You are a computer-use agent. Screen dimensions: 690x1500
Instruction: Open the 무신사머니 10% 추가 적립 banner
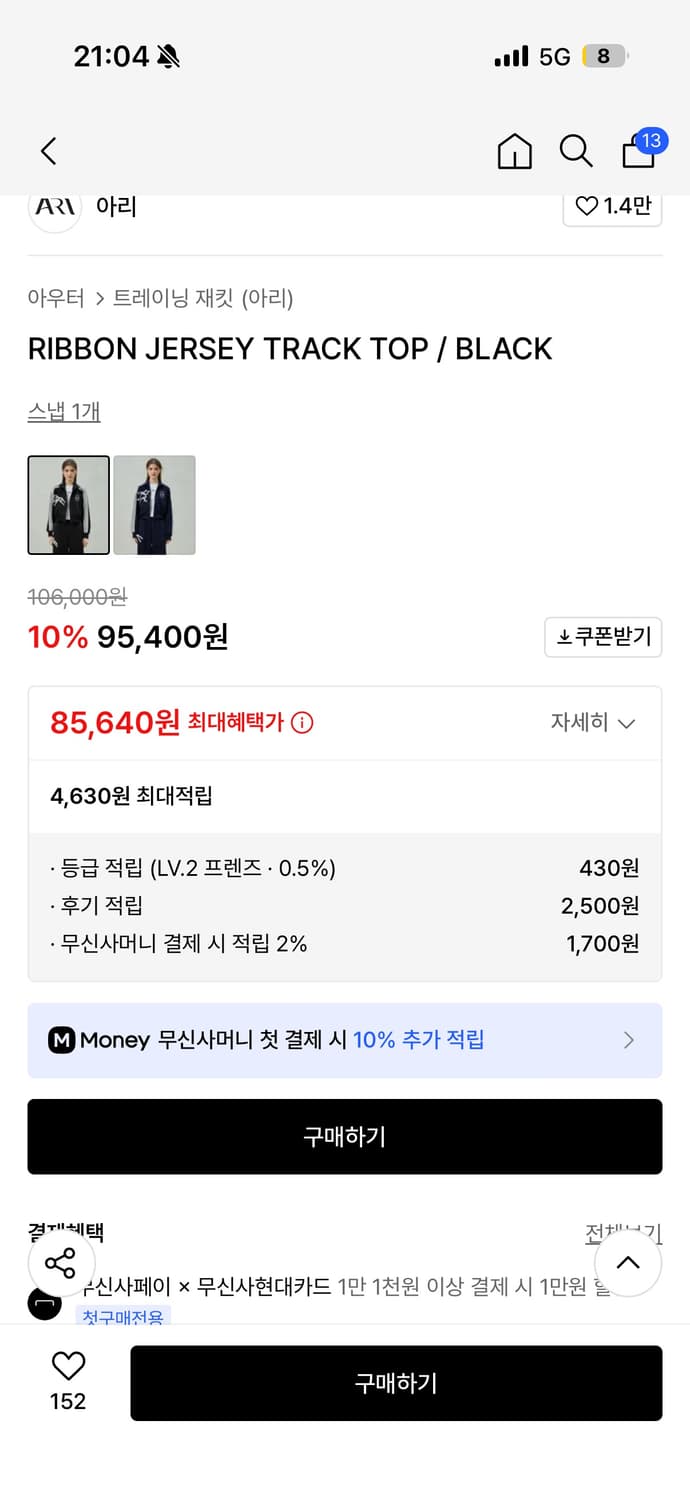pos(345,1040)
